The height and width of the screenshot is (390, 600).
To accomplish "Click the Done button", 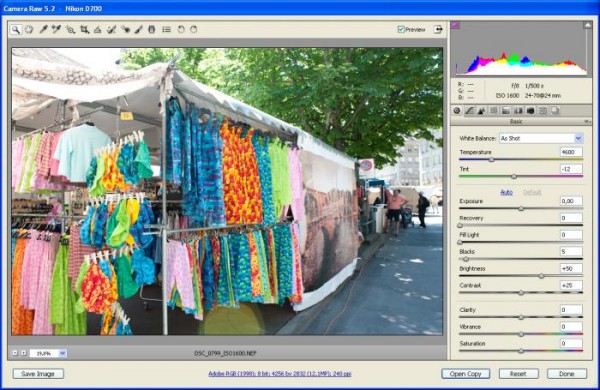I will [567, 374].
